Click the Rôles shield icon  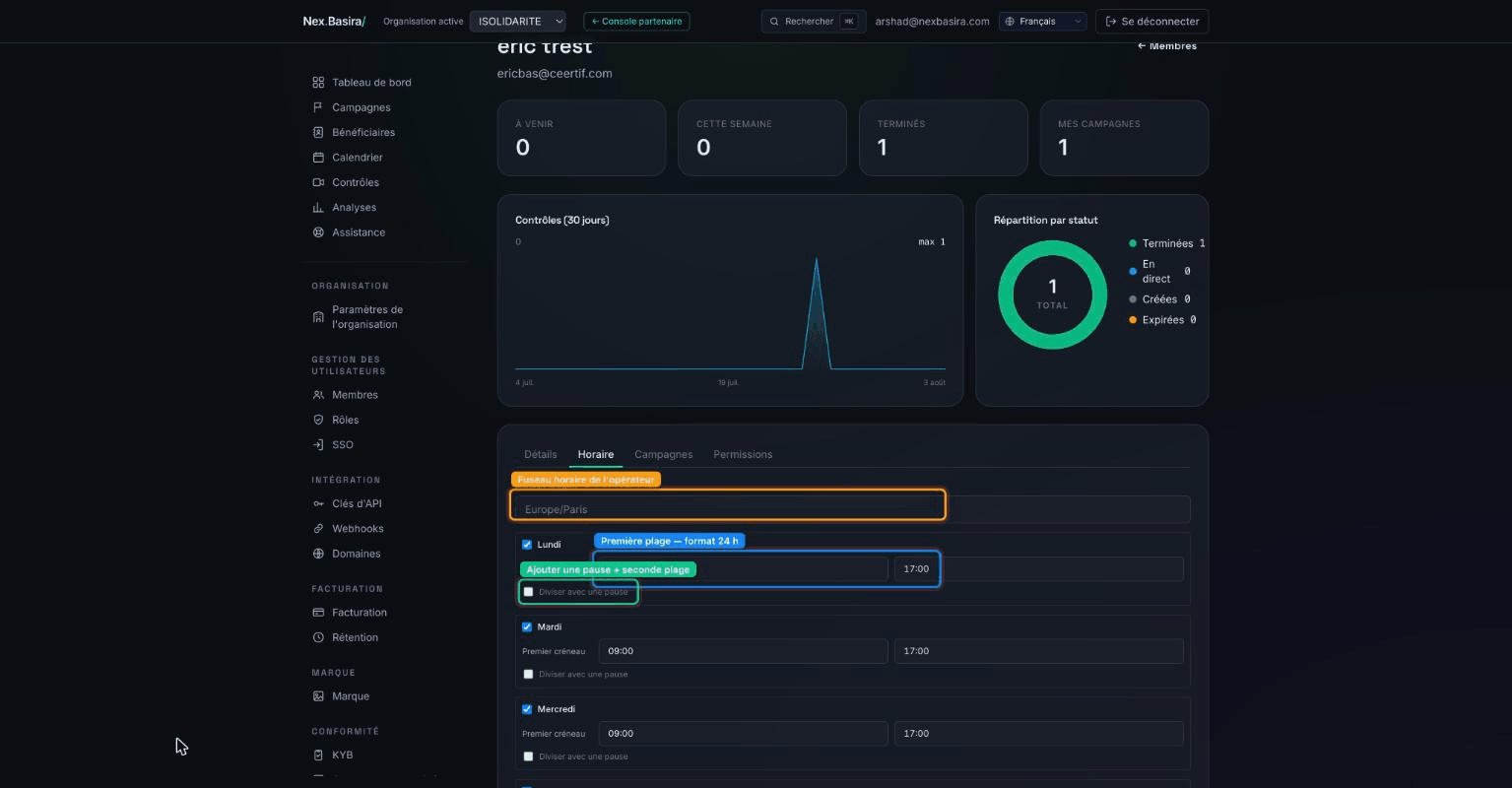[318, 420]
